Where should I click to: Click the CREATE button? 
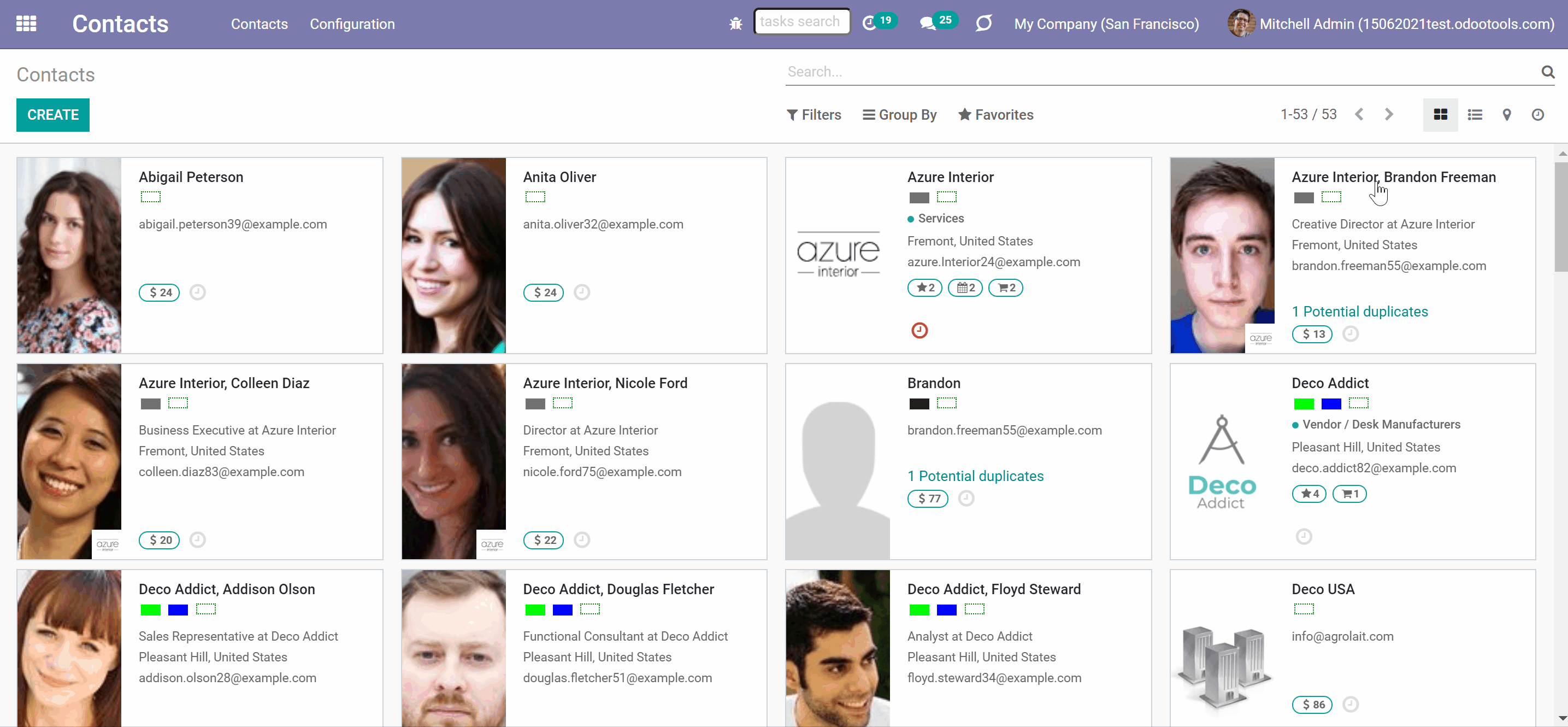53,114
